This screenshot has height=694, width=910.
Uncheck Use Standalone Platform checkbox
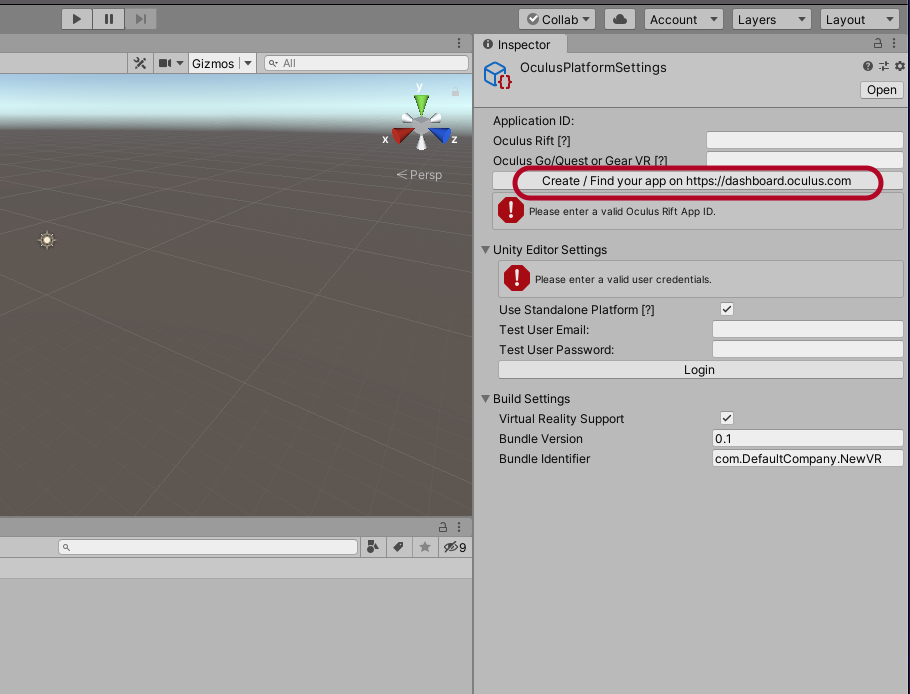727,309
